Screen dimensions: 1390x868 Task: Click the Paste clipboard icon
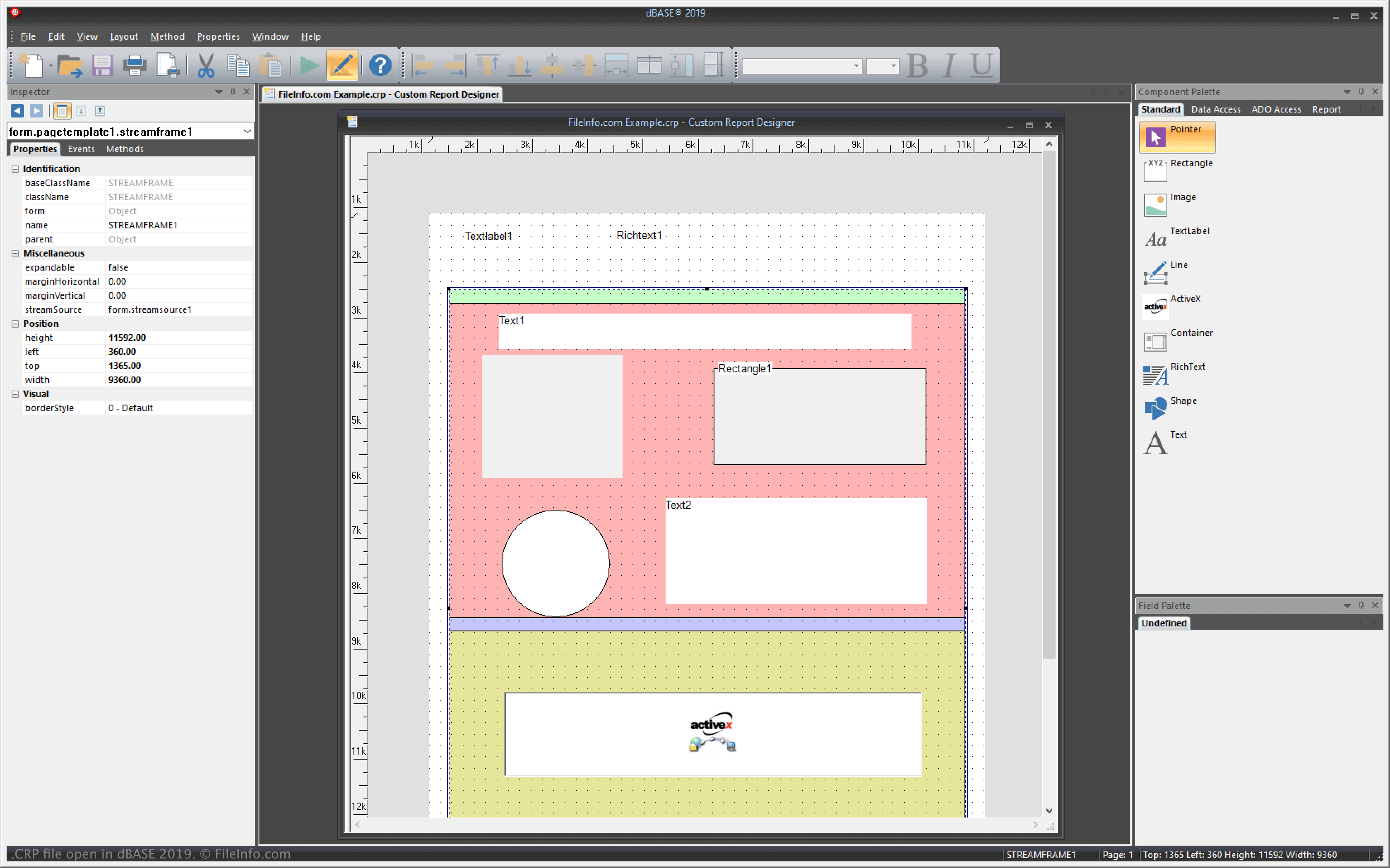271,65
